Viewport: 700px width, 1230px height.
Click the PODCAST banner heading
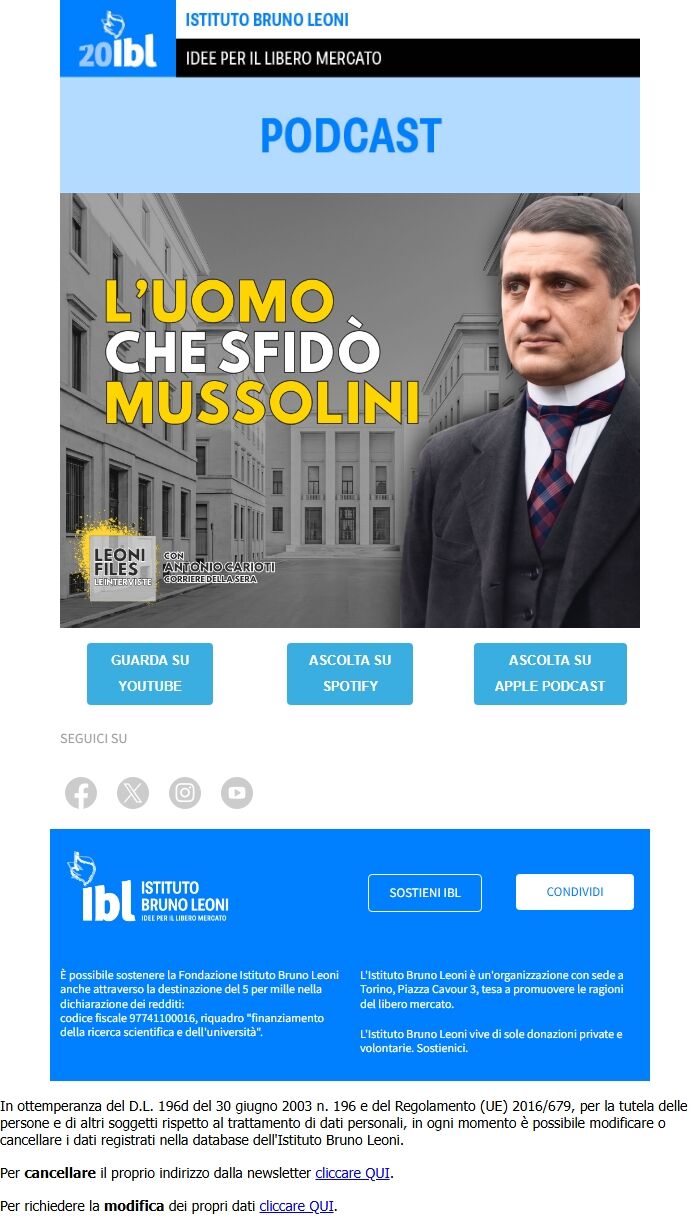pyautogui.click(x=350, y=136)
